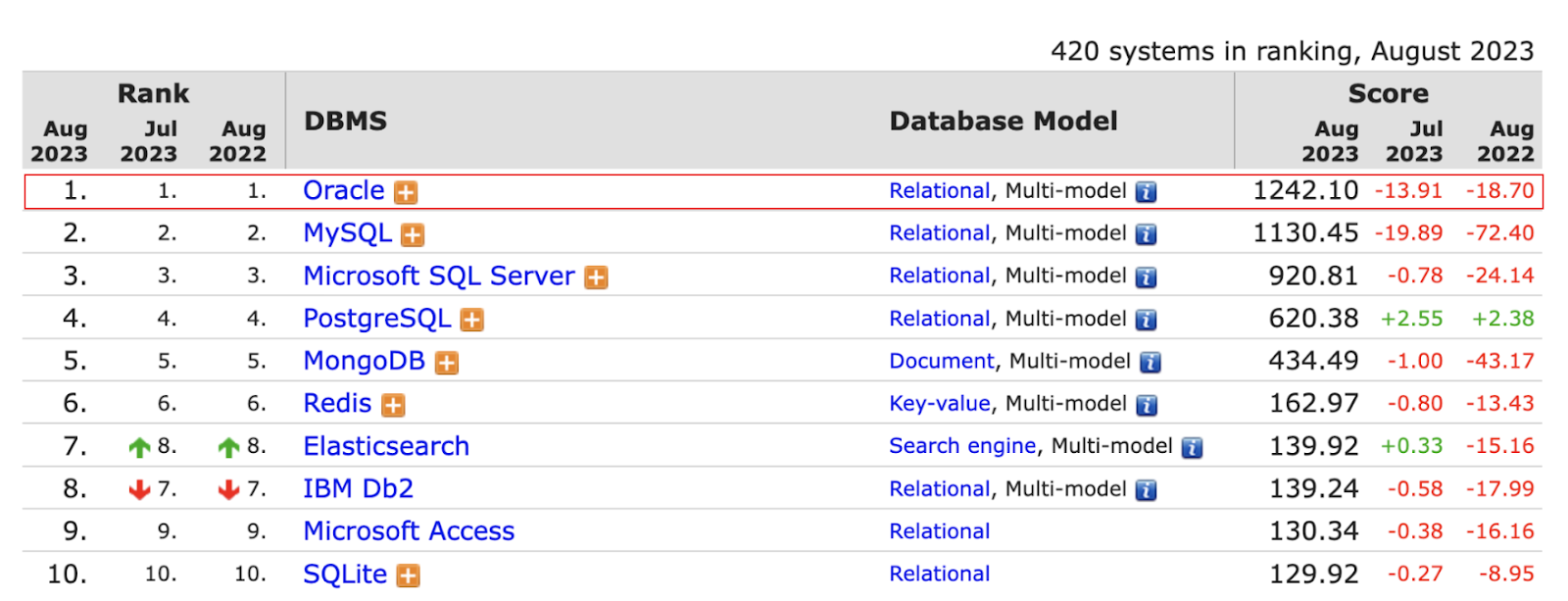
Task: Open the info icon in Microsoft SQL Server row
Action: [1146, 277]
